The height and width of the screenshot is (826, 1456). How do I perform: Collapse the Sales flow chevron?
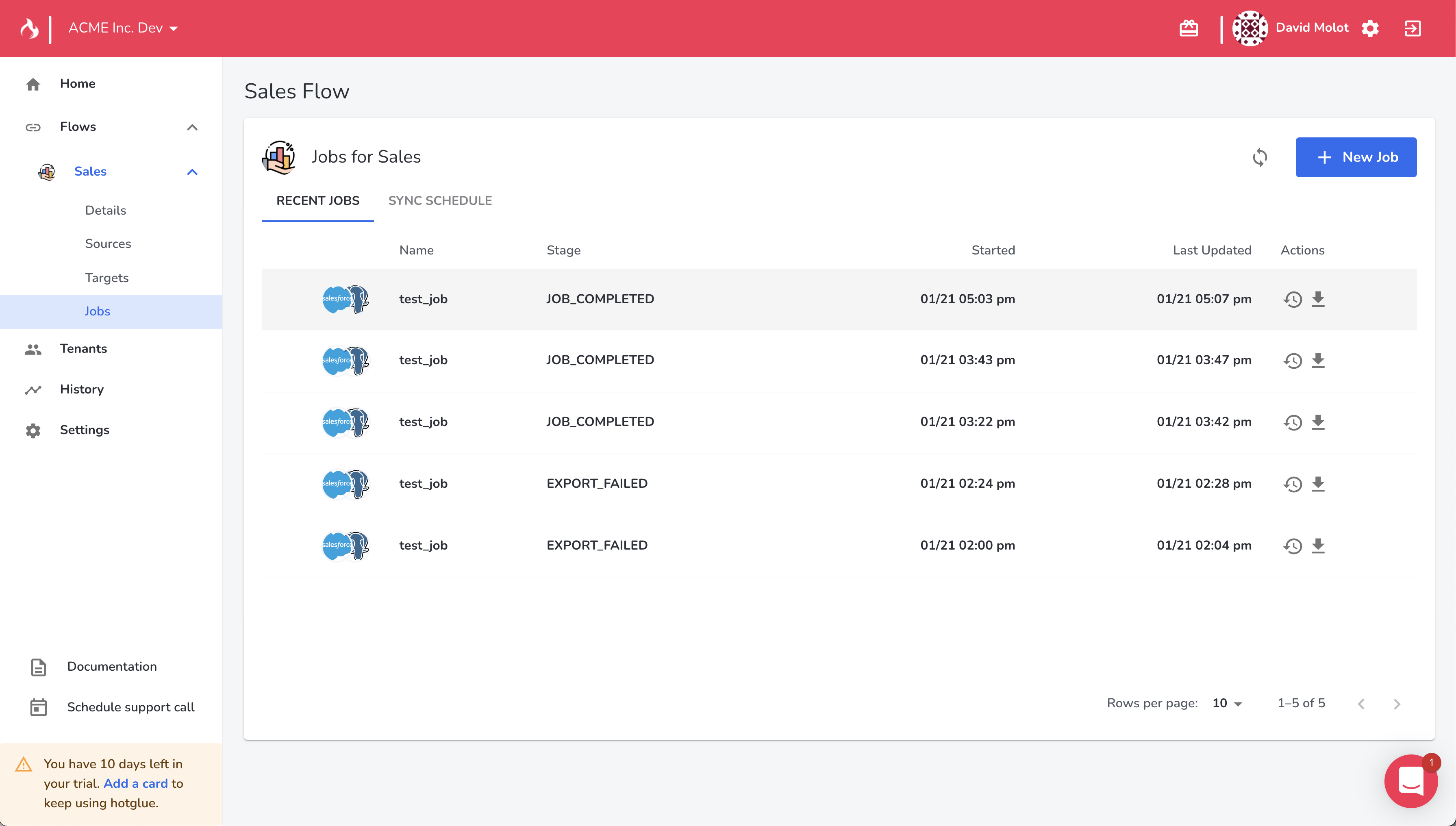(x=192, y=172)
